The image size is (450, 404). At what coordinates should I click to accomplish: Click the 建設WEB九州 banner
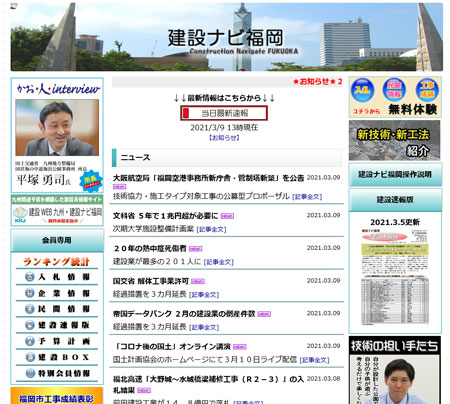pyautogui.click(x=57, y=211)
